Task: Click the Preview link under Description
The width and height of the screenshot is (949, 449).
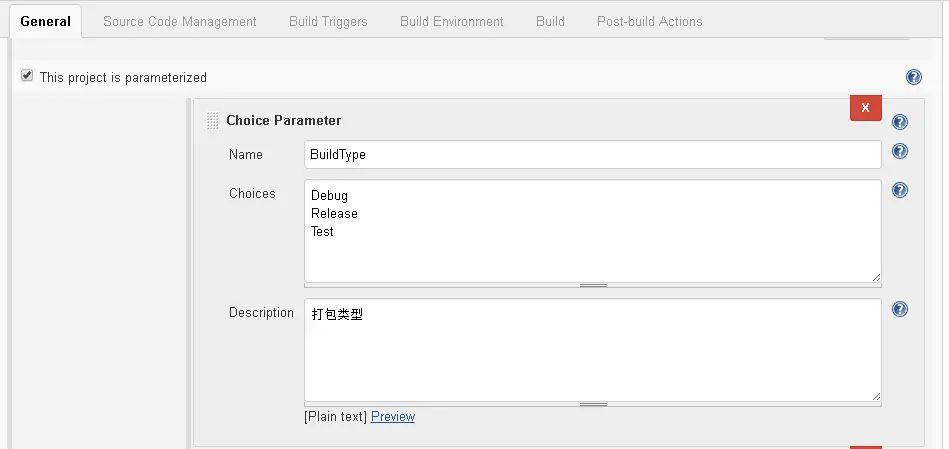Action: [393, 417]
